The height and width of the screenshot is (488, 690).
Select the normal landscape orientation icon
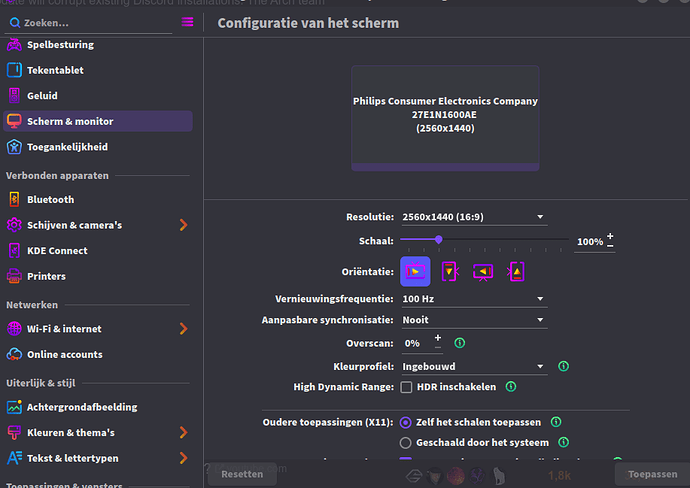point(415,272)
